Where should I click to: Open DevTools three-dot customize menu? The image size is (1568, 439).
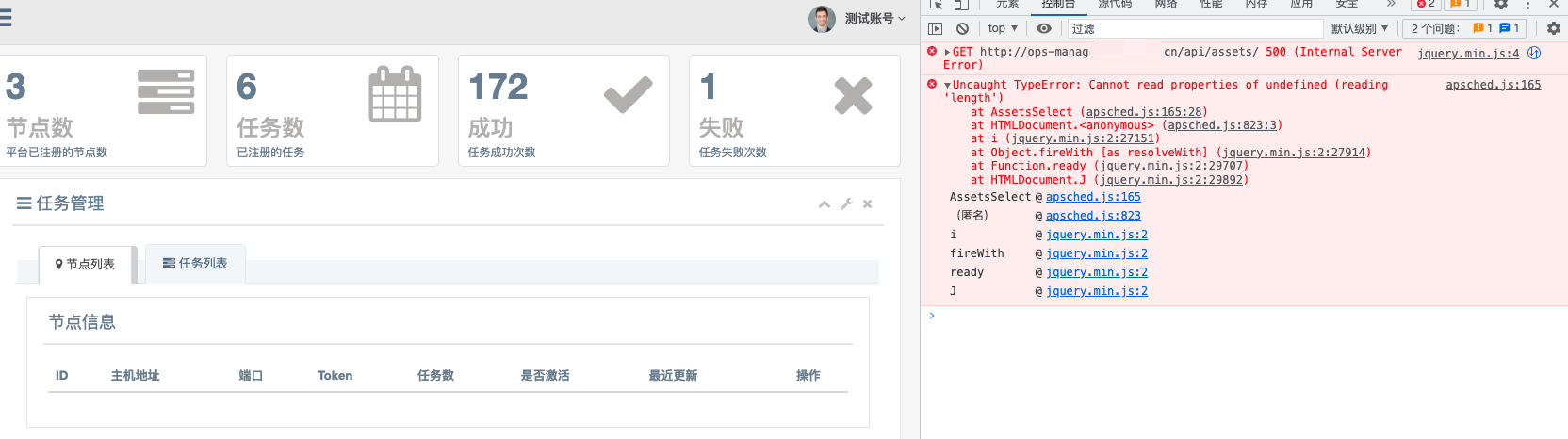(x=1528, y=4)
